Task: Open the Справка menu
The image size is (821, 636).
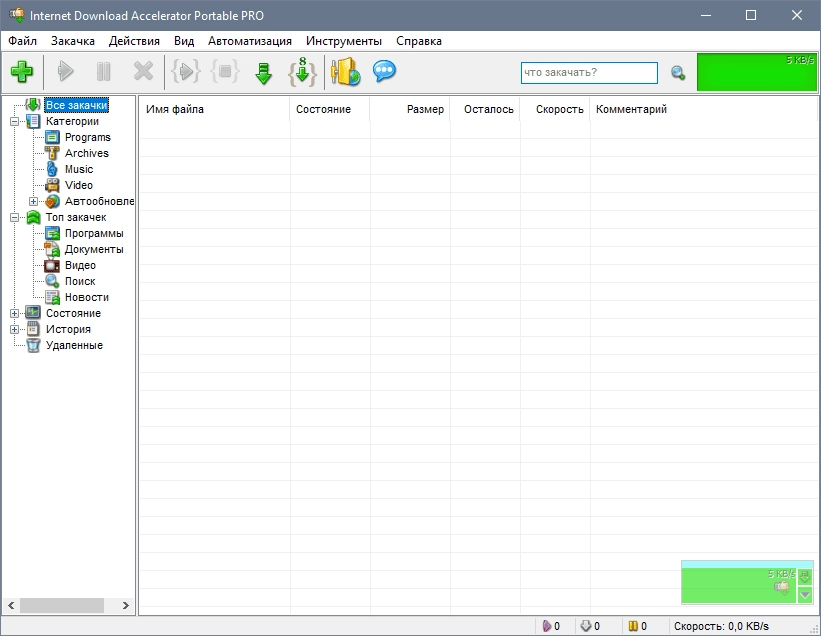Action: pos(419,41)
